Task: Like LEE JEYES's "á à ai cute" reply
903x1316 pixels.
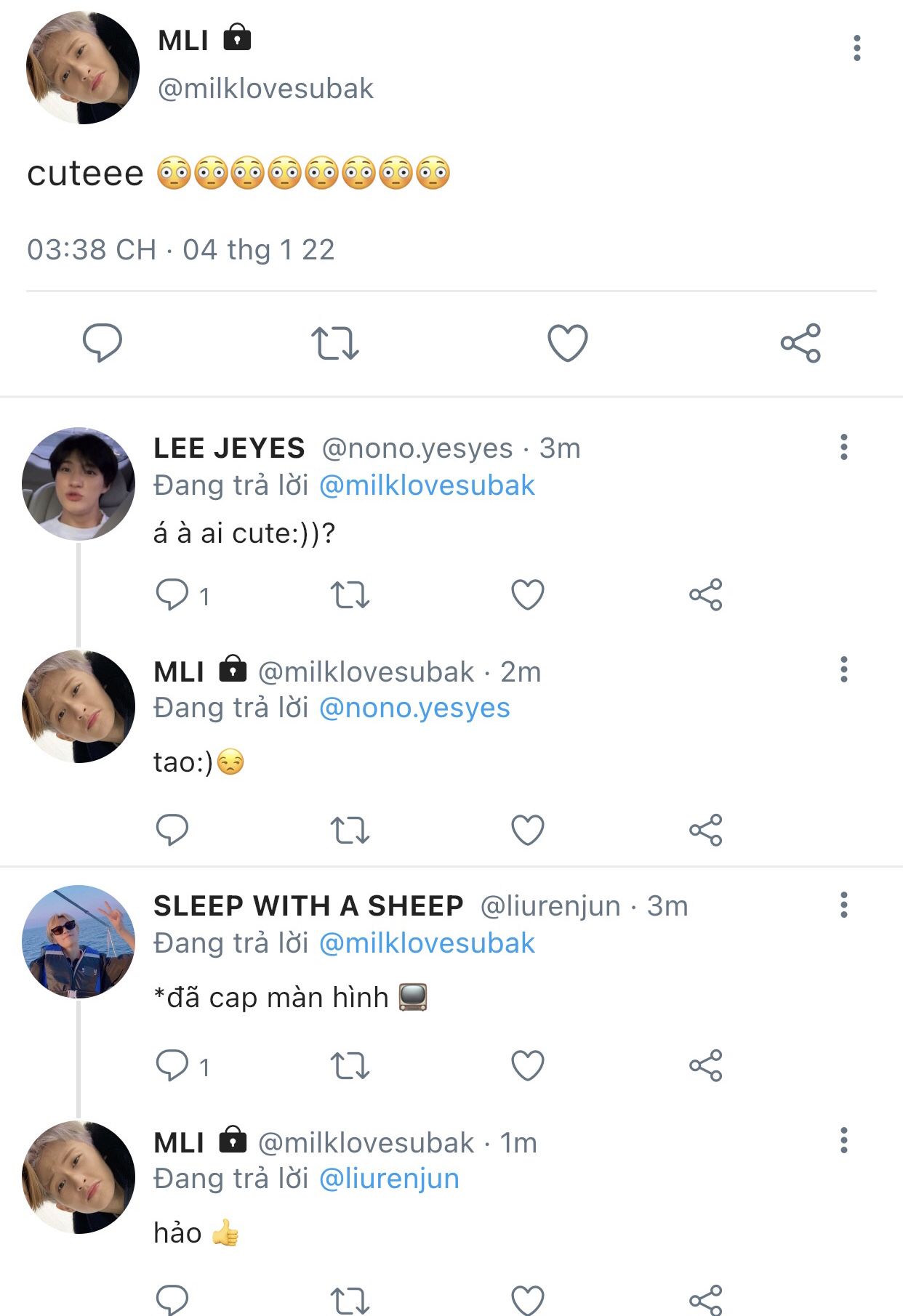Action: 528,595
